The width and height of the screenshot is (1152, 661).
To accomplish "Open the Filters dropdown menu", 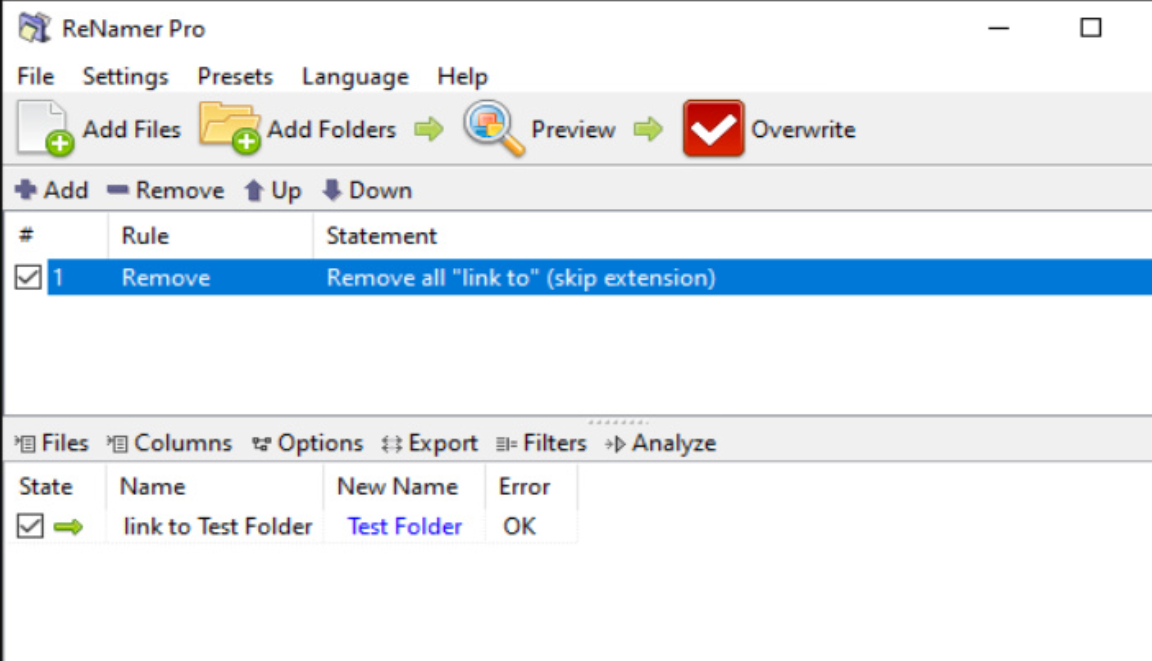I will (541, 443).
